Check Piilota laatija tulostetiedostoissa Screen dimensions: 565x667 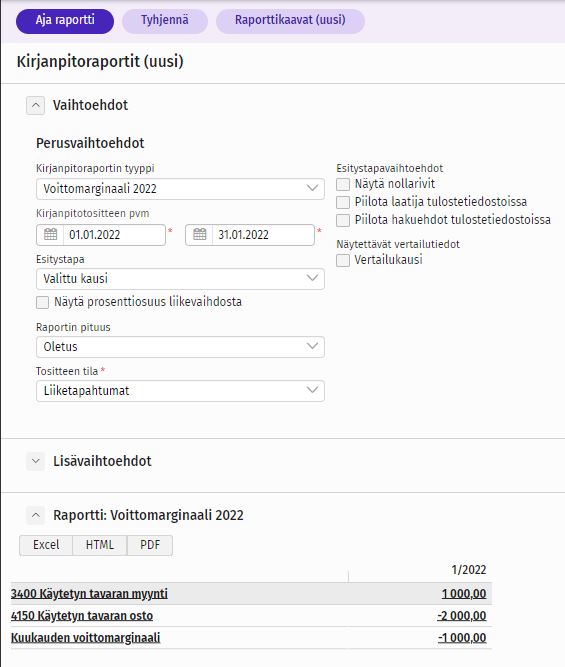(343, 202)
